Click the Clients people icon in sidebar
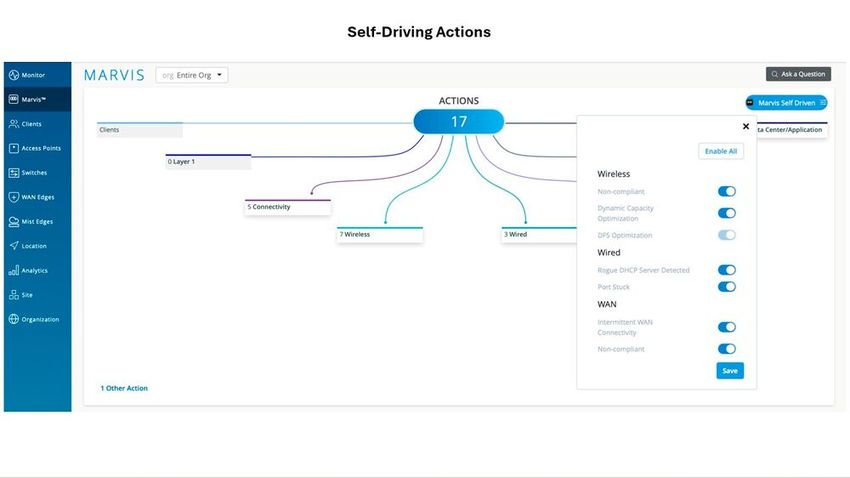850x478 pixels. click(14, 124)
